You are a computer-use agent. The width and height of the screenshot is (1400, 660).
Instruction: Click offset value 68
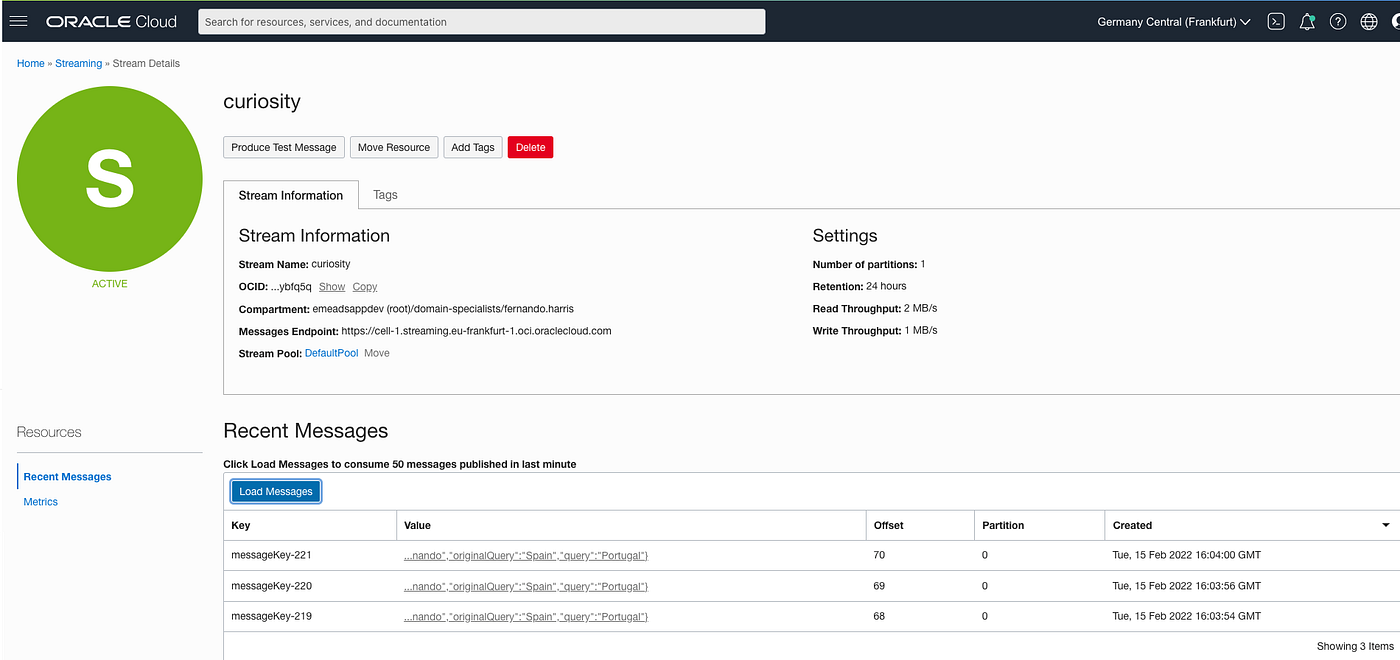pos(879,617)
